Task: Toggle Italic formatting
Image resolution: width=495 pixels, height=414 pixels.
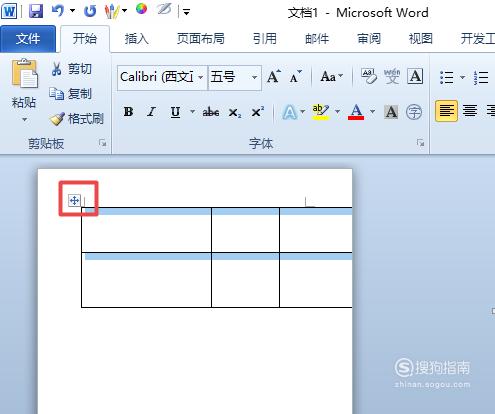Action: tap(152, 112)
